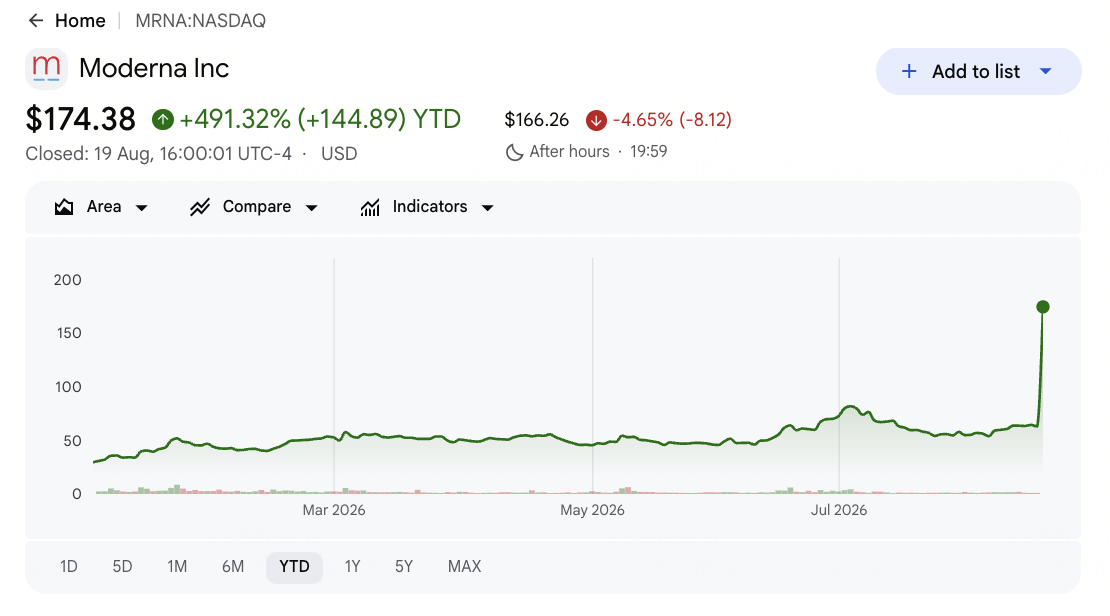This screenshot has height=616, width=1110.
Task: Click the red after-hours down-arrow icon
Action: 596,120
